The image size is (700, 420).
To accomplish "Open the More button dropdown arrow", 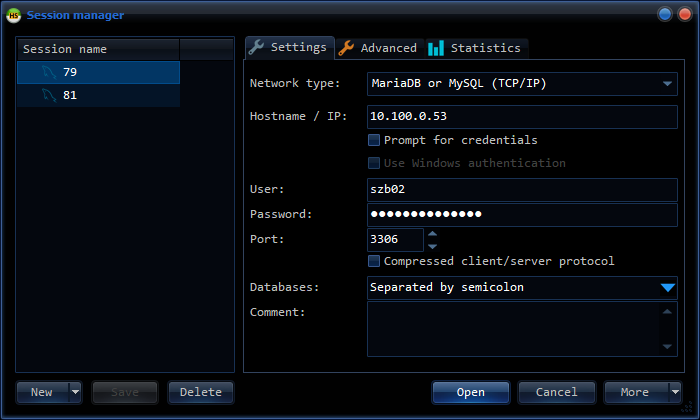I will tap(675, 392).
